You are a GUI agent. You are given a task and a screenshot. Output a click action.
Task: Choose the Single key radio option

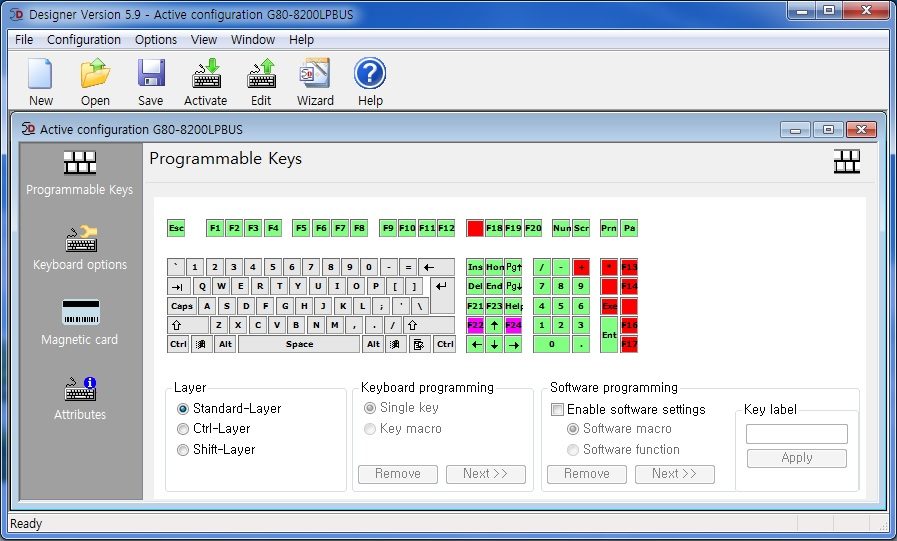pyautogui.click(x=370, y=408)
